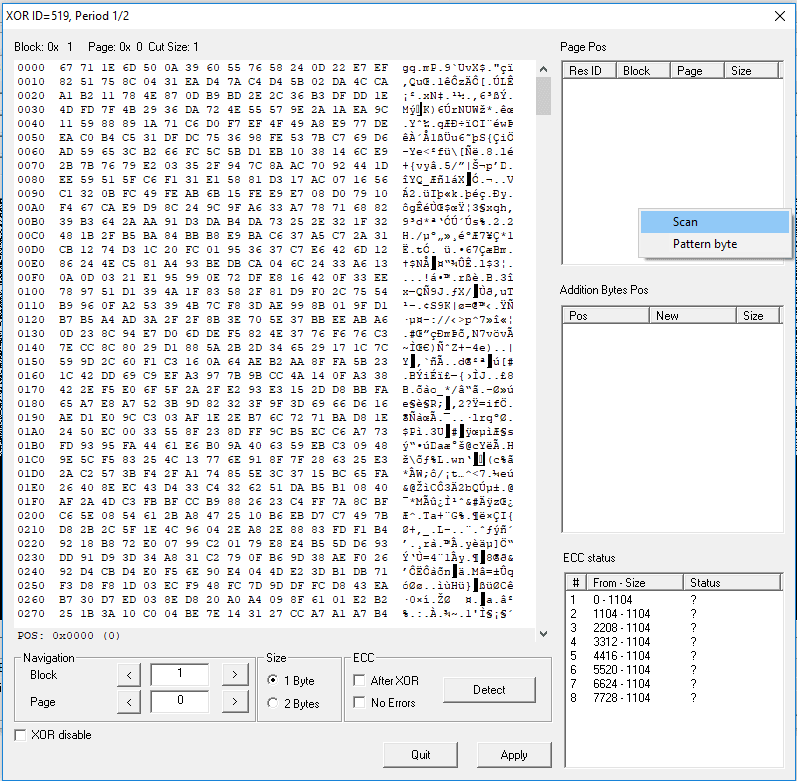This screenshot has height=781, width=797.
Task: Click the # column header in ECC status
Action: click(576, 582)
